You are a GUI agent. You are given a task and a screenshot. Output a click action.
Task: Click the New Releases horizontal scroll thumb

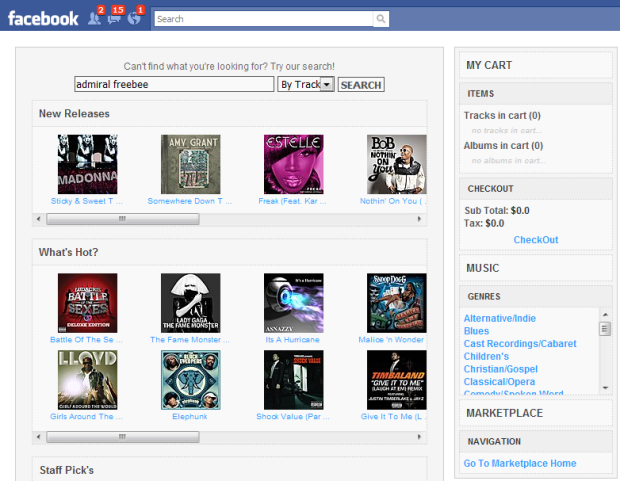pyautogui.click(x=123, y=219)
